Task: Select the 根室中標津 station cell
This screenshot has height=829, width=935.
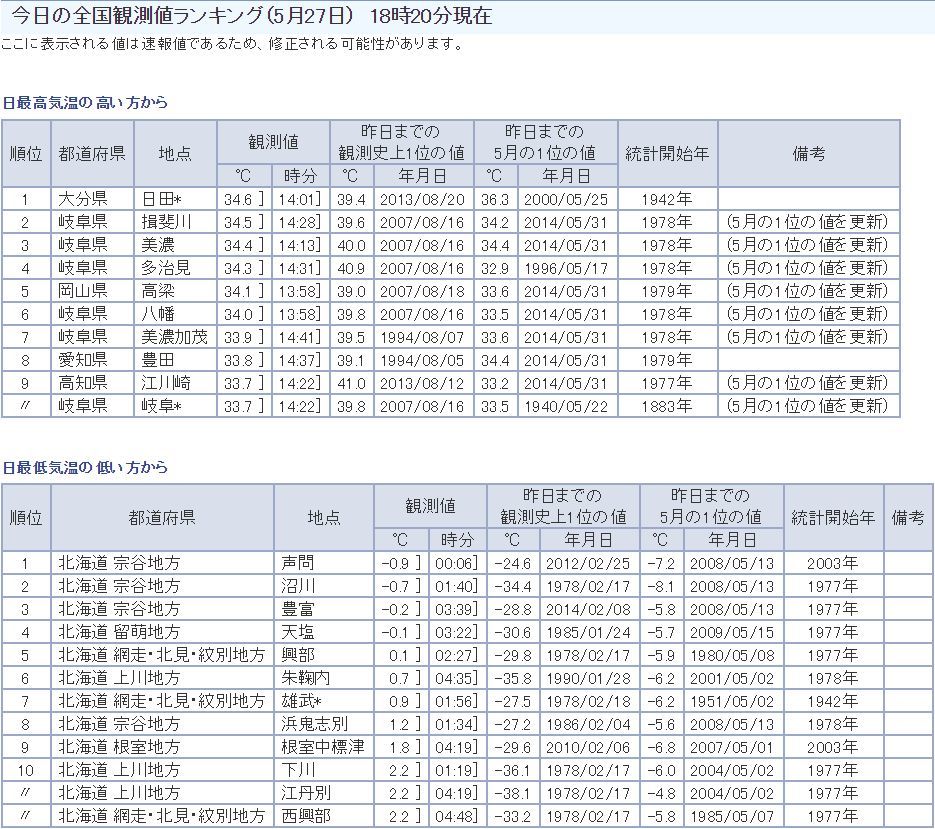Action: coord(323,747)
